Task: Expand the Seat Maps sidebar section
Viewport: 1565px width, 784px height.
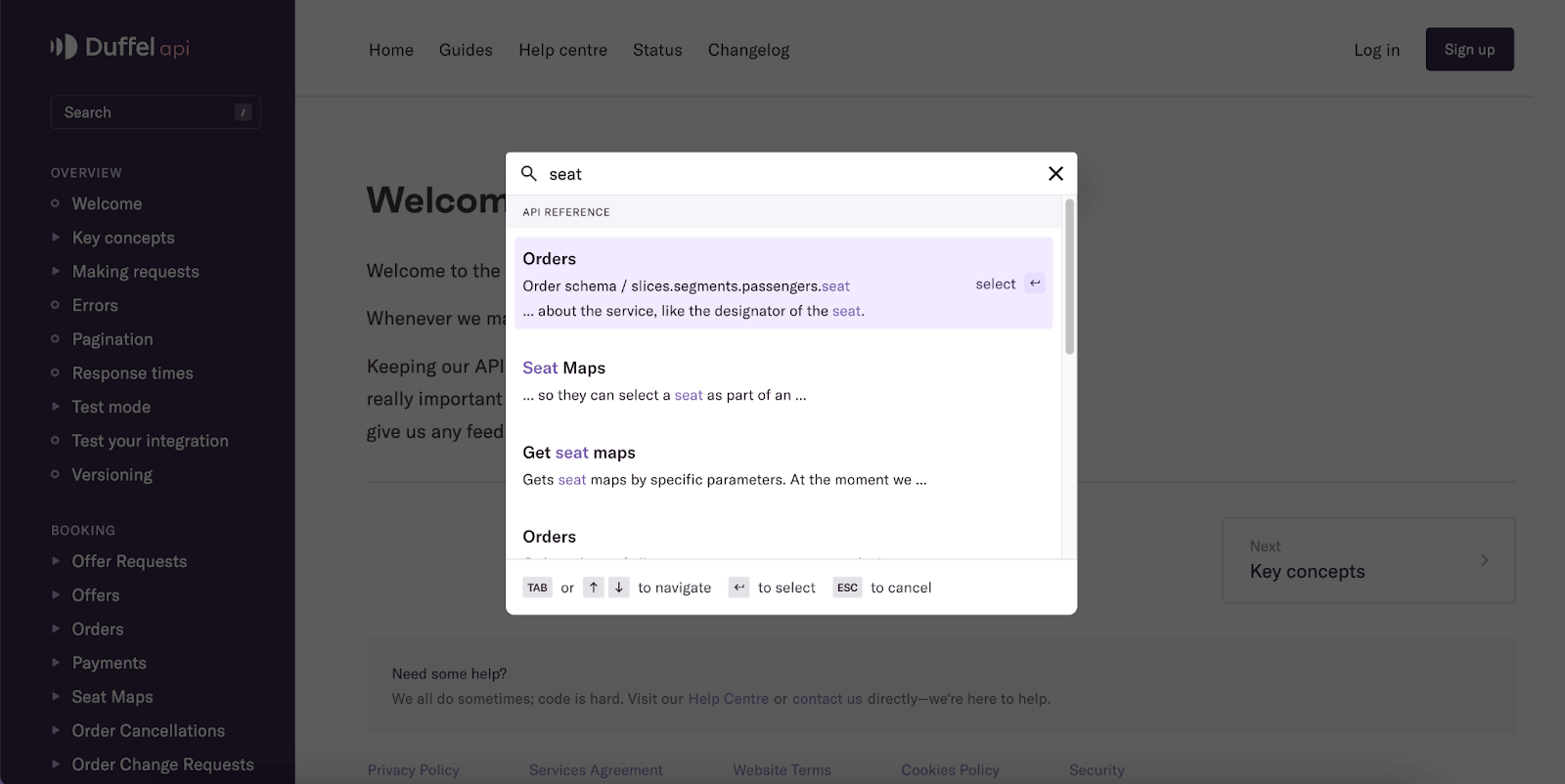Action: 56,697
